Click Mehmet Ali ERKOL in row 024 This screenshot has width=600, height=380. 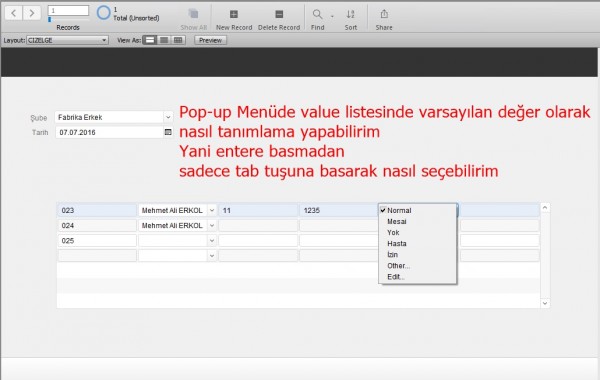(172, 226)
